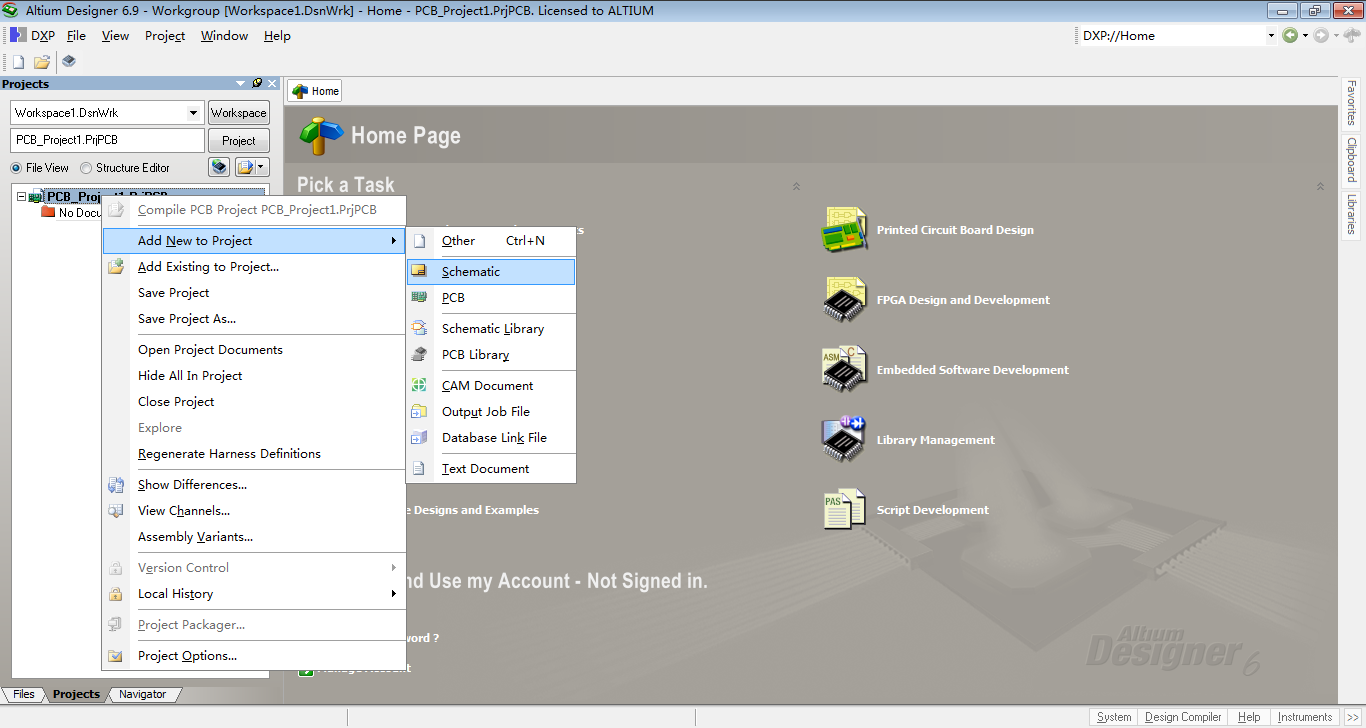Switch to the Files tab
This screenshot has width=1366, height=728.
[x=24, y=694]
